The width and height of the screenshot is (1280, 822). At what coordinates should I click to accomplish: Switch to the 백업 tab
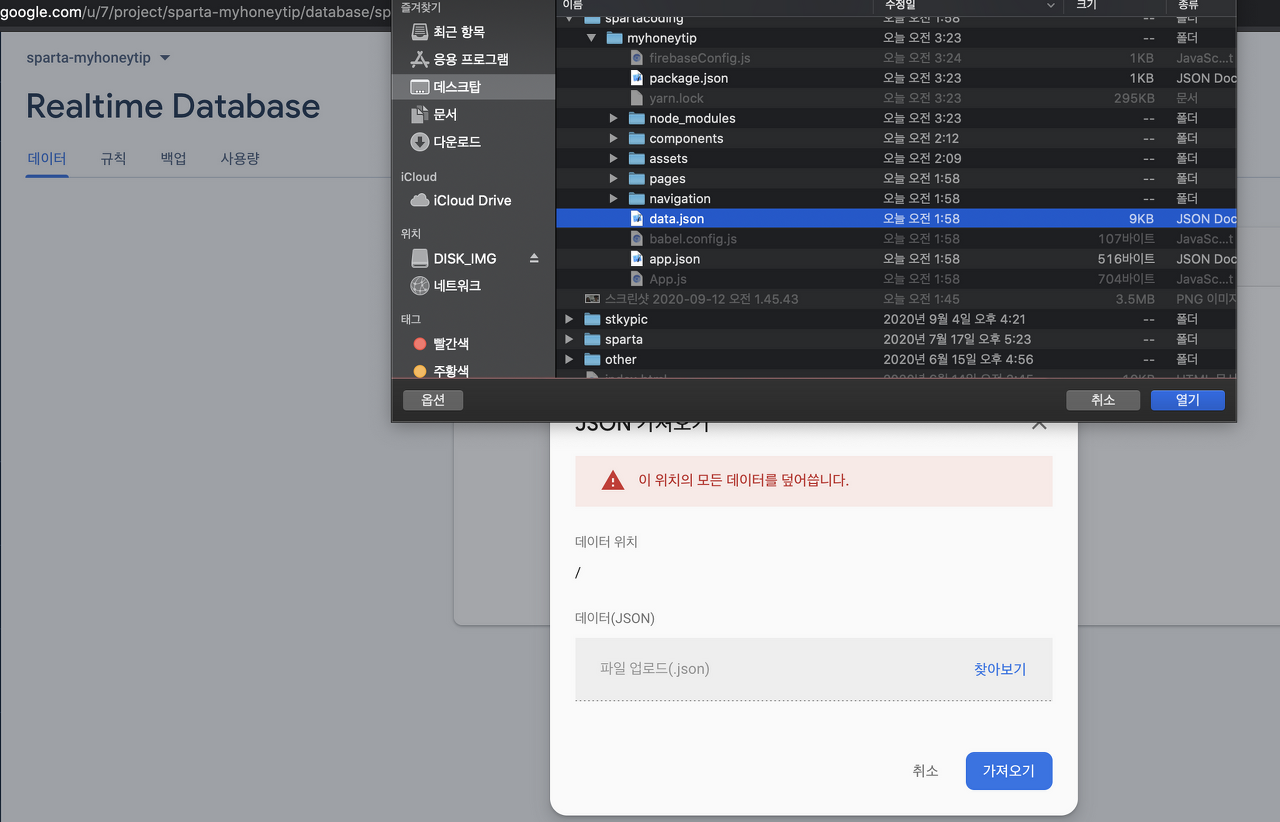[174, 158]
